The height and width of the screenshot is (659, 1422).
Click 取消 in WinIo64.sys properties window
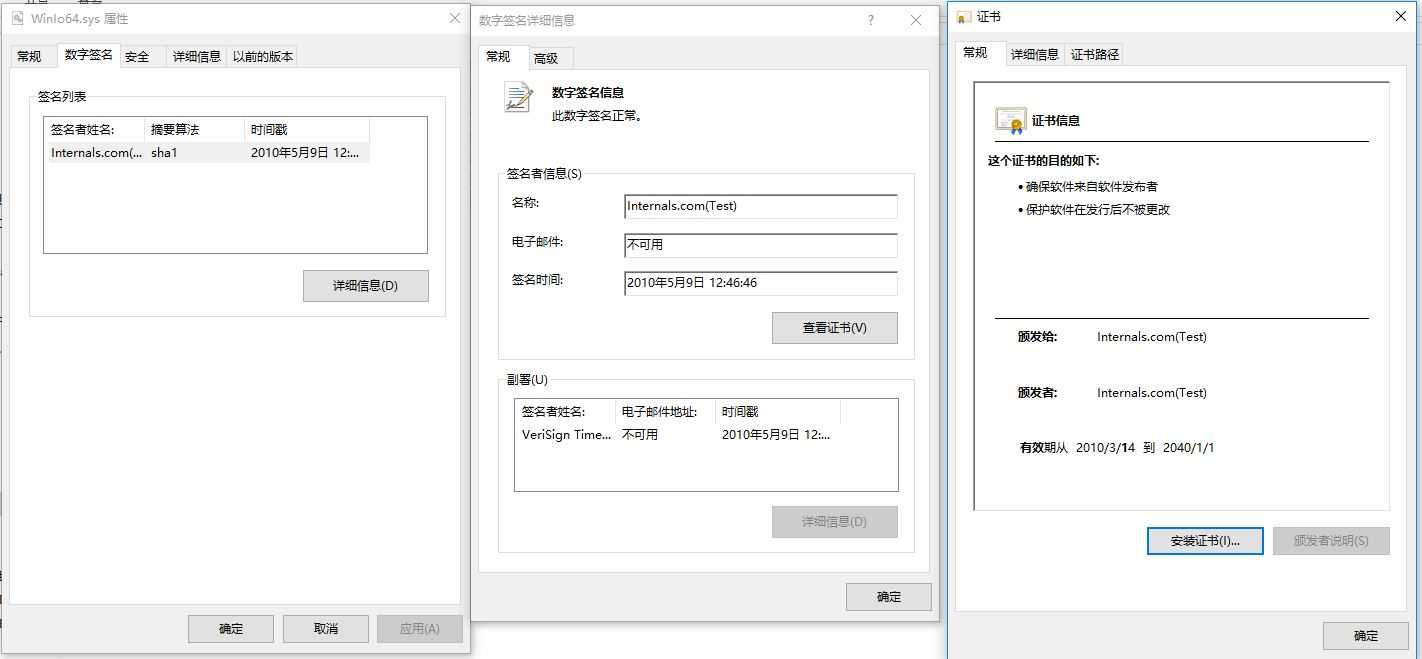326,629
